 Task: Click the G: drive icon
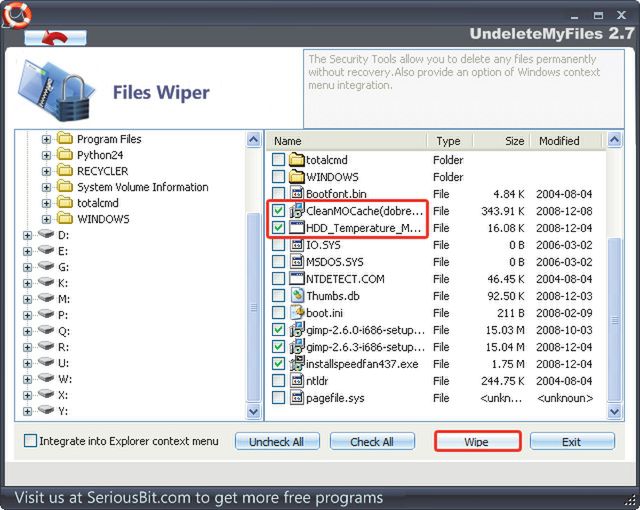pyautogui.click(x=46, y=266)
